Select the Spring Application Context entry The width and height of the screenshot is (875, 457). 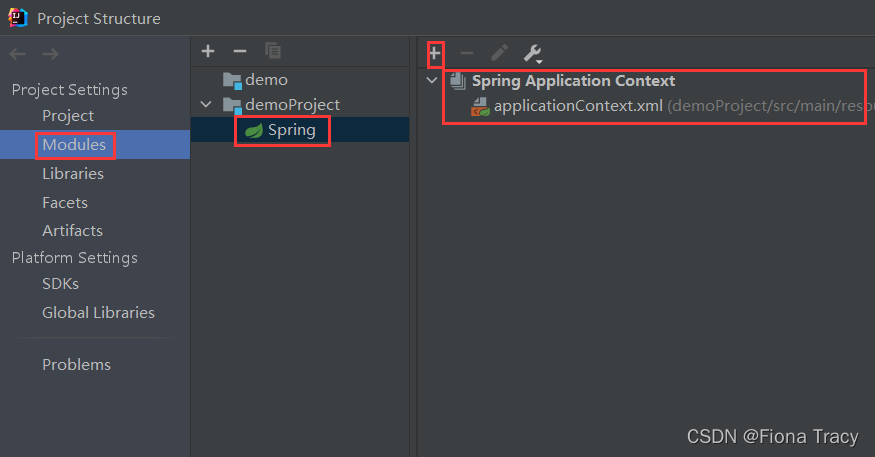574,81
